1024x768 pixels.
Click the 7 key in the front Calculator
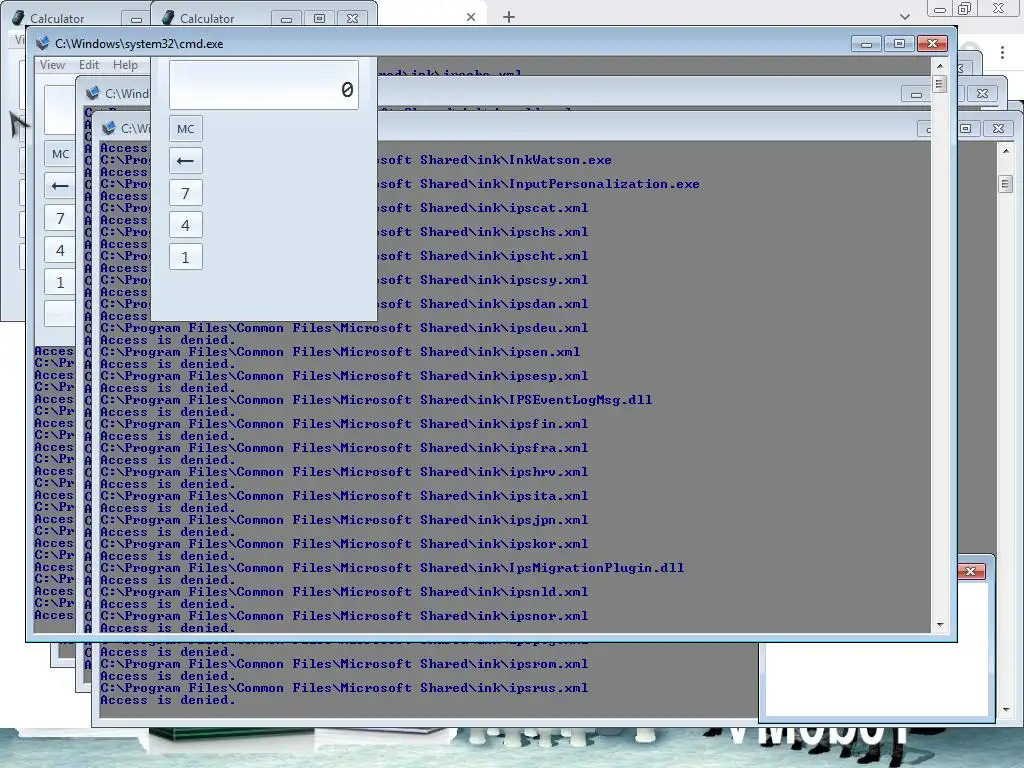[x=185, y=193]
